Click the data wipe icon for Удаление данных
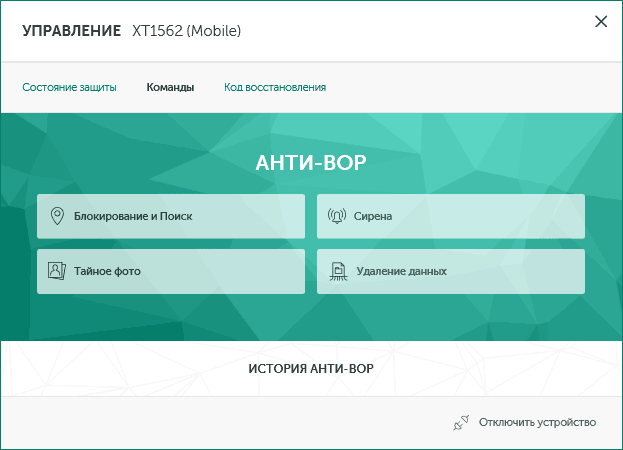 pos(337,271)
